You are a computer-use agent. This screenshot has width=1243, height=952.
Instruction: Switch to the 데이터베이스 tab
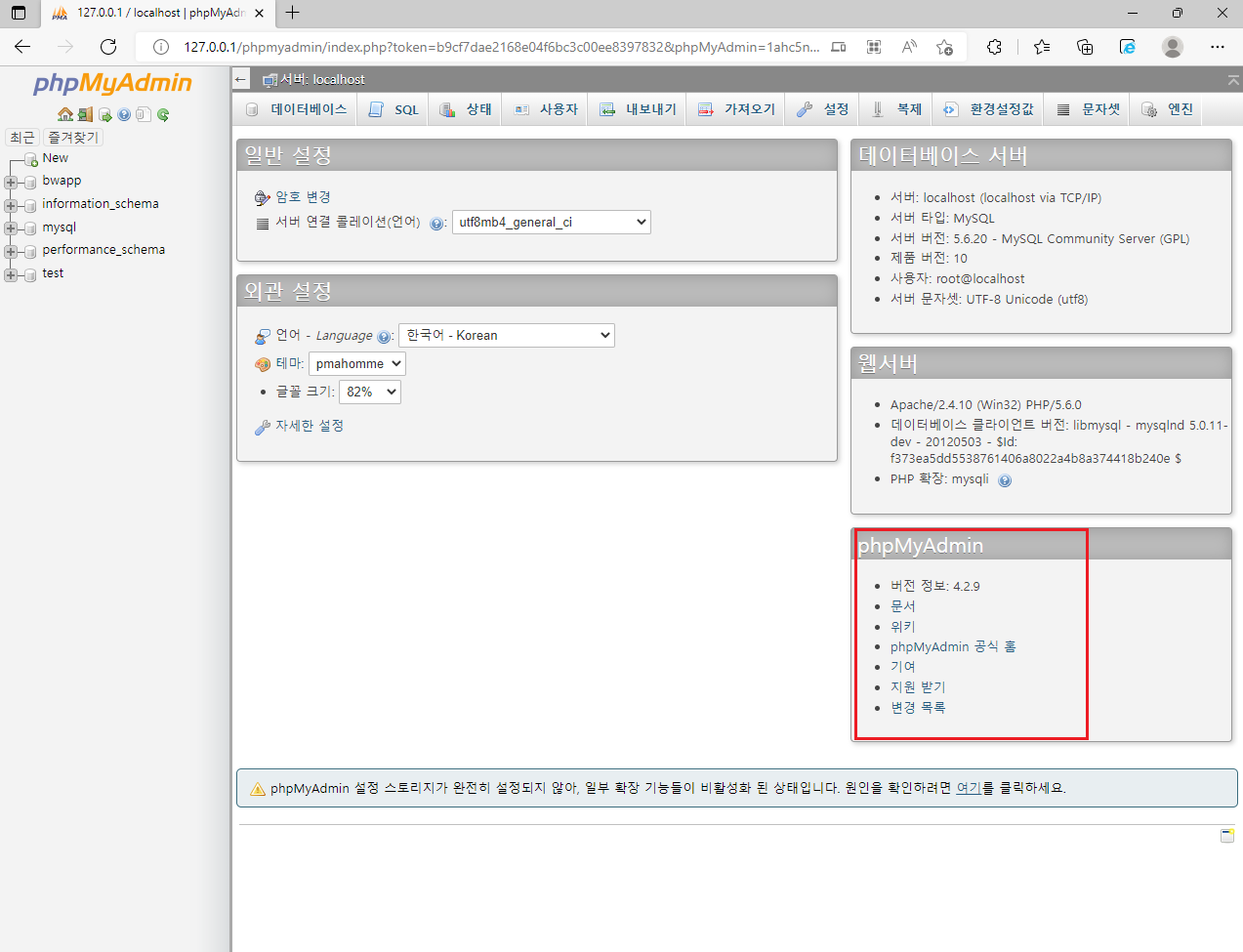pyautogui.click(x=296, y=109)
